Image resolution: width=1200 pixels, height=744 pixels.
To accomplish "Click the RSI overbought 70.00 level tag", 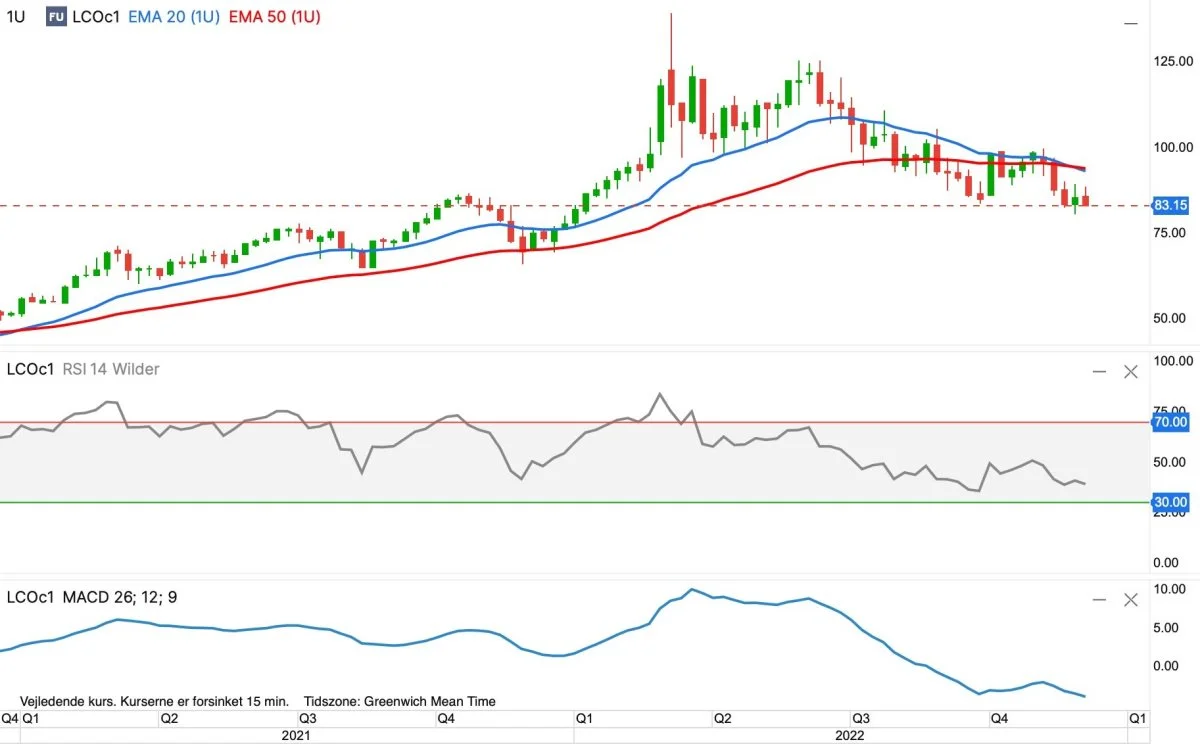I will point(1170,422).
